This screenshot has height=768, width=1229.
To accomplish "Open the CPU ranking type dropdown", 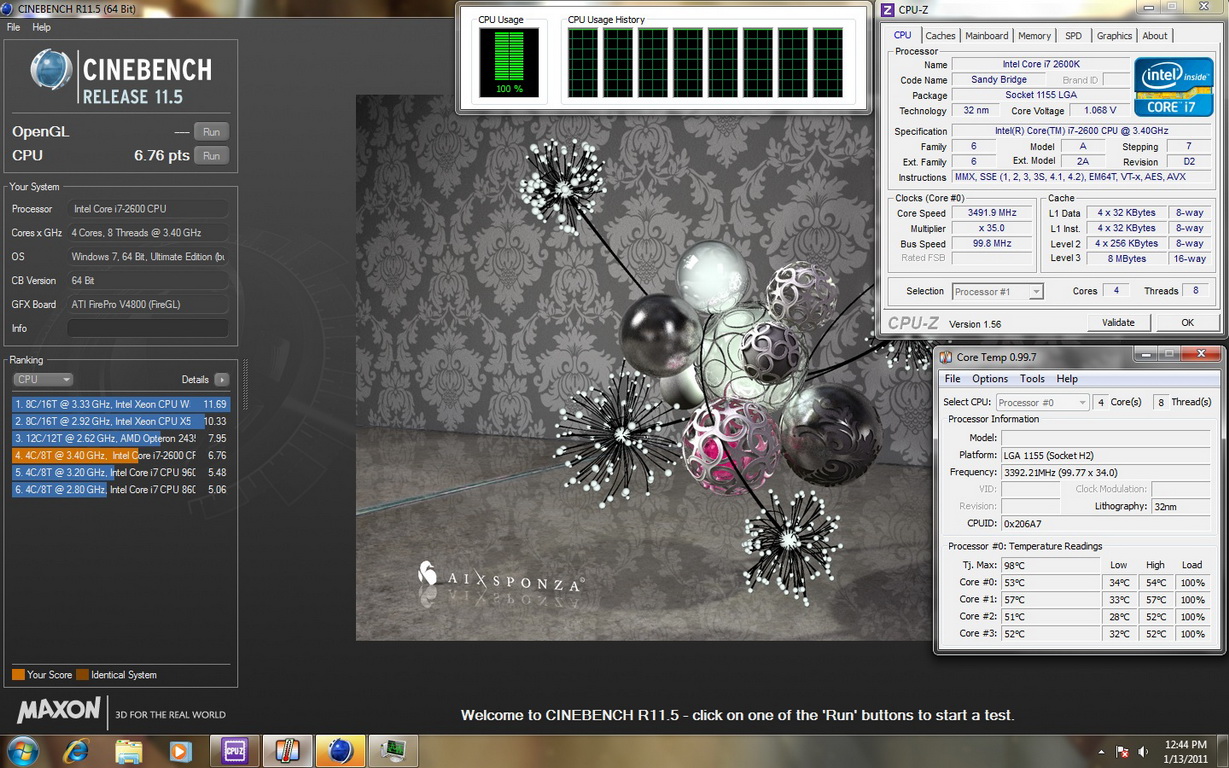I will pyautogui.click(x=43, y=380).
